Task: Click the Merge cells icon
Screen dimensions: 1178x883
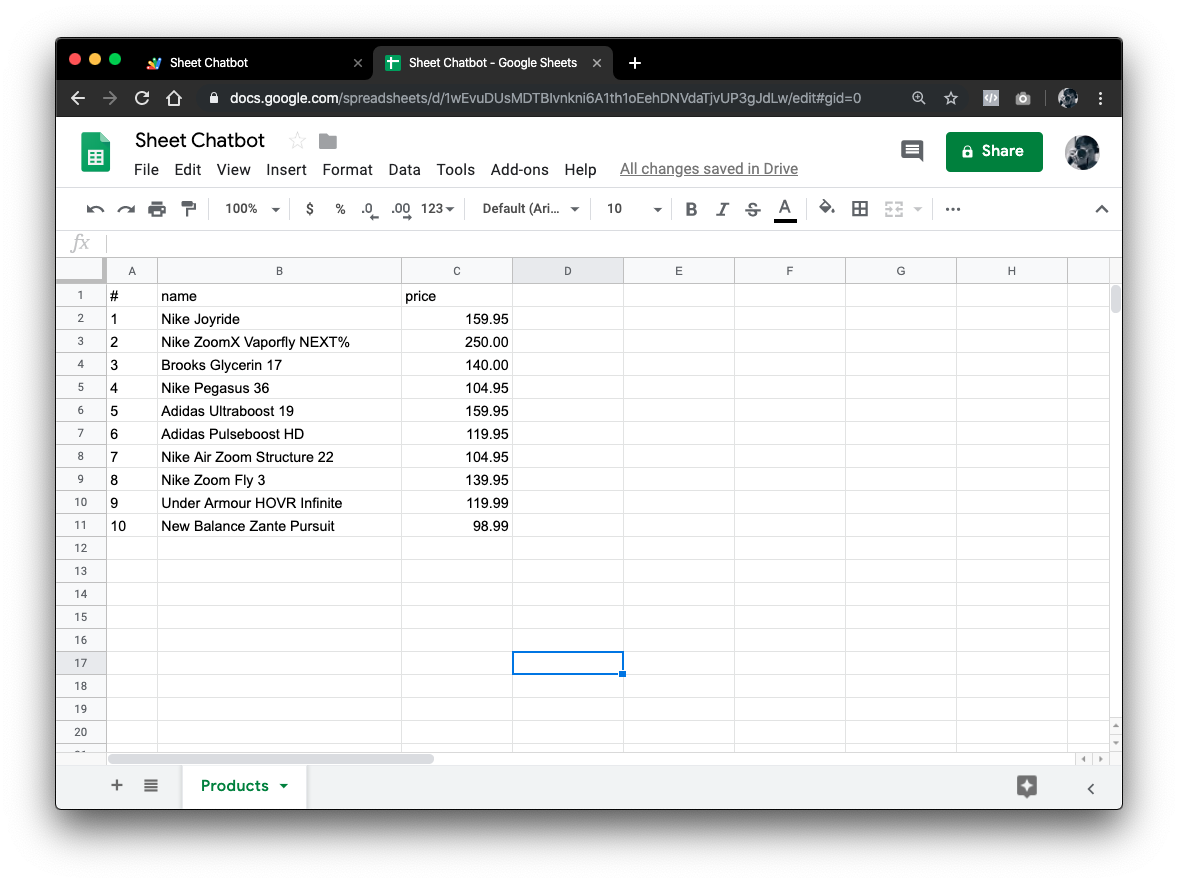Action: [x=894, y=209]
